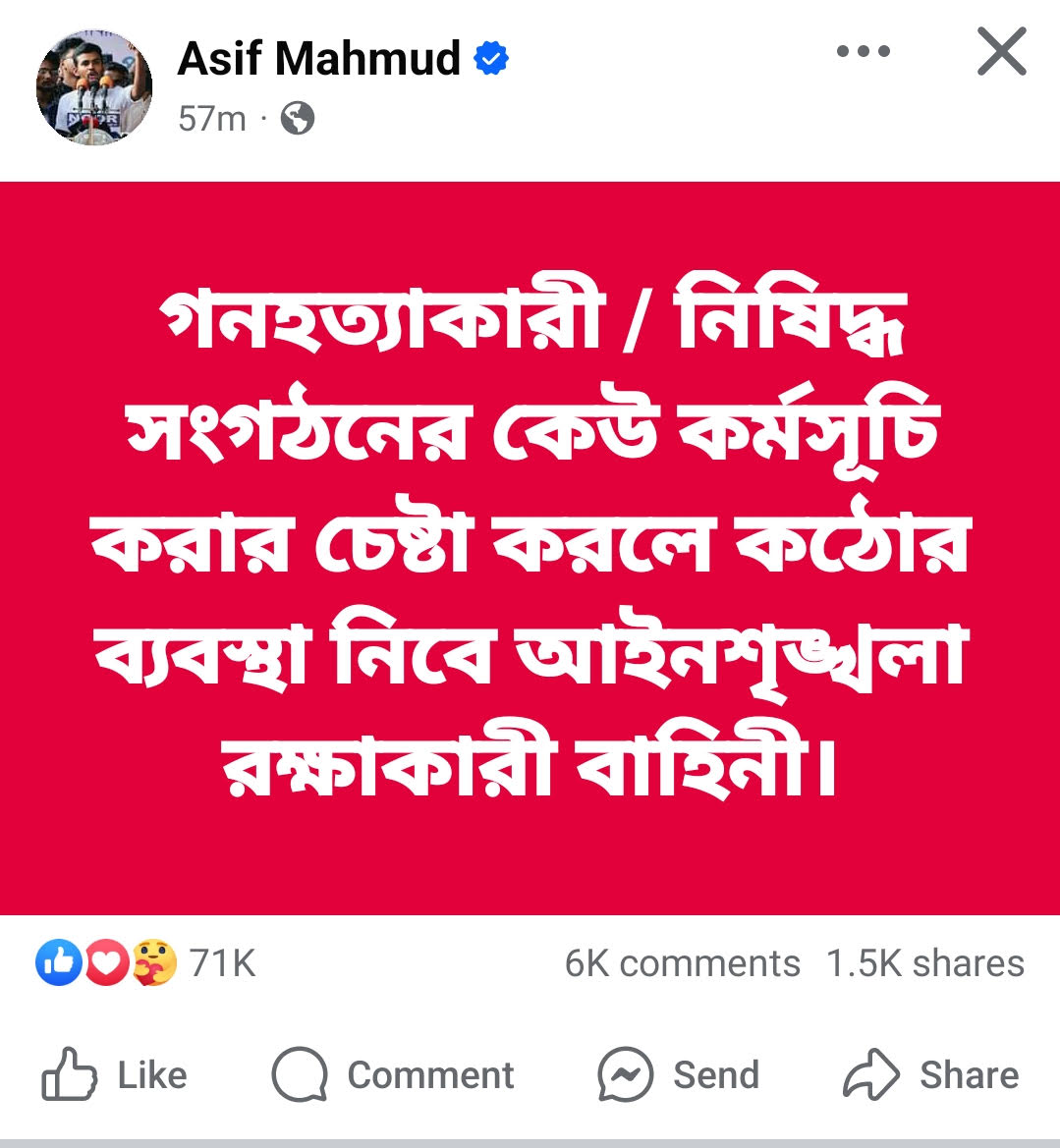
Task: Open the red Bengali text post image
Action: tap(530, 548)
